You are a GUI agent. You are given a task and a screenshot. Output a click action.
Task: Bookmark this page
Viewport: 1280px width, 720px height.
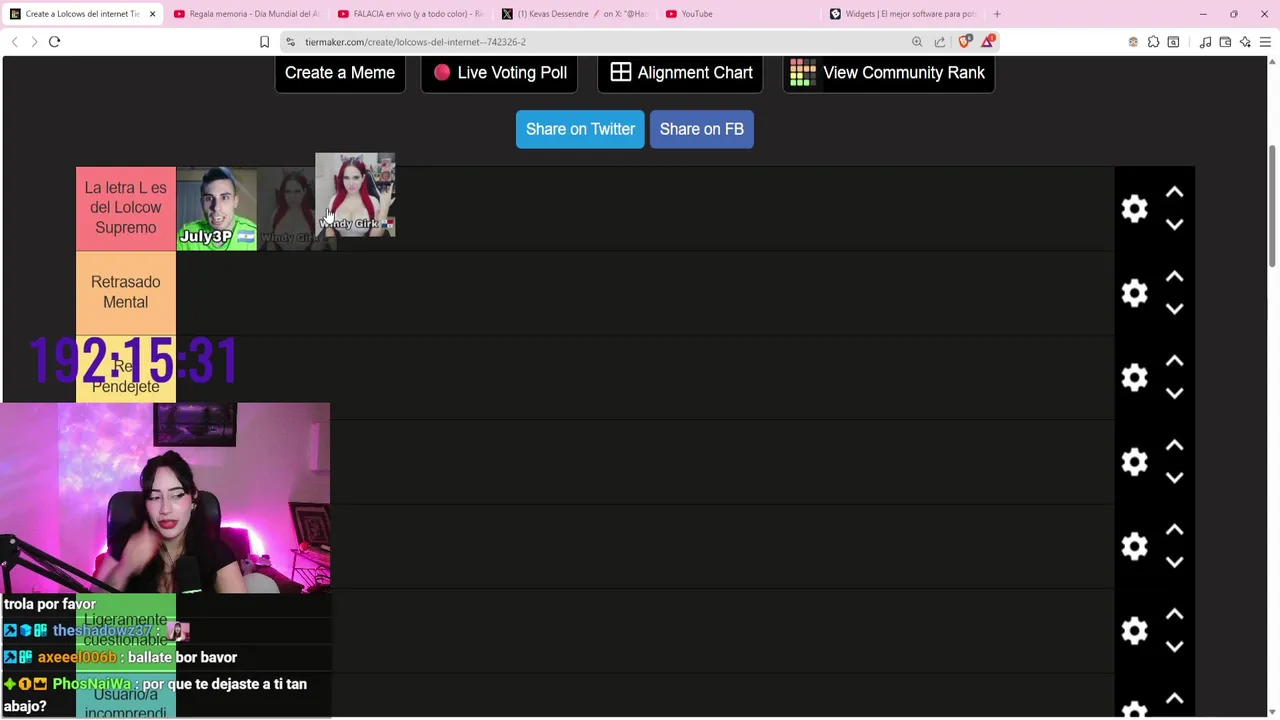point(264,42)
